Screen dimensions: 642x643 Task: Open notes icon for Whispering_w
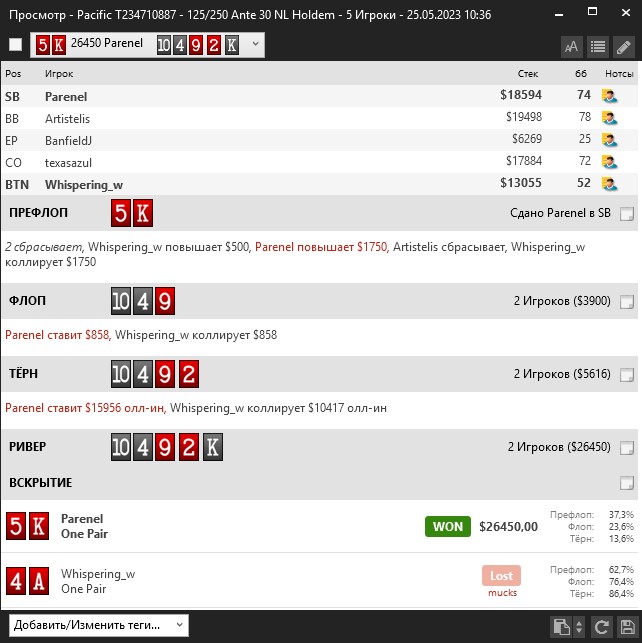tap(610, 184)
